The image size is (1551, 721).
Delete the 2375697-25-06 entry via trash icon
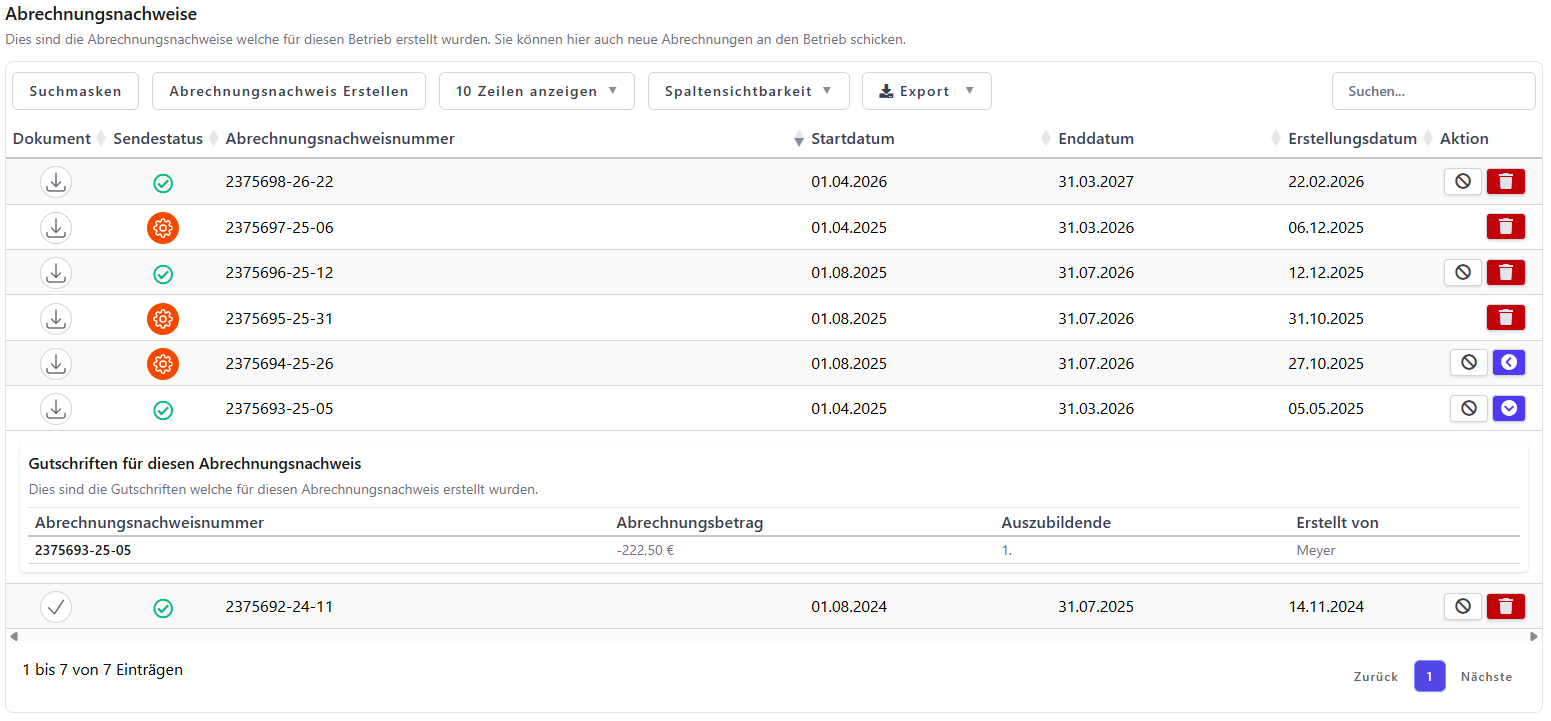pyautogui.click(x=1505, y=227)
